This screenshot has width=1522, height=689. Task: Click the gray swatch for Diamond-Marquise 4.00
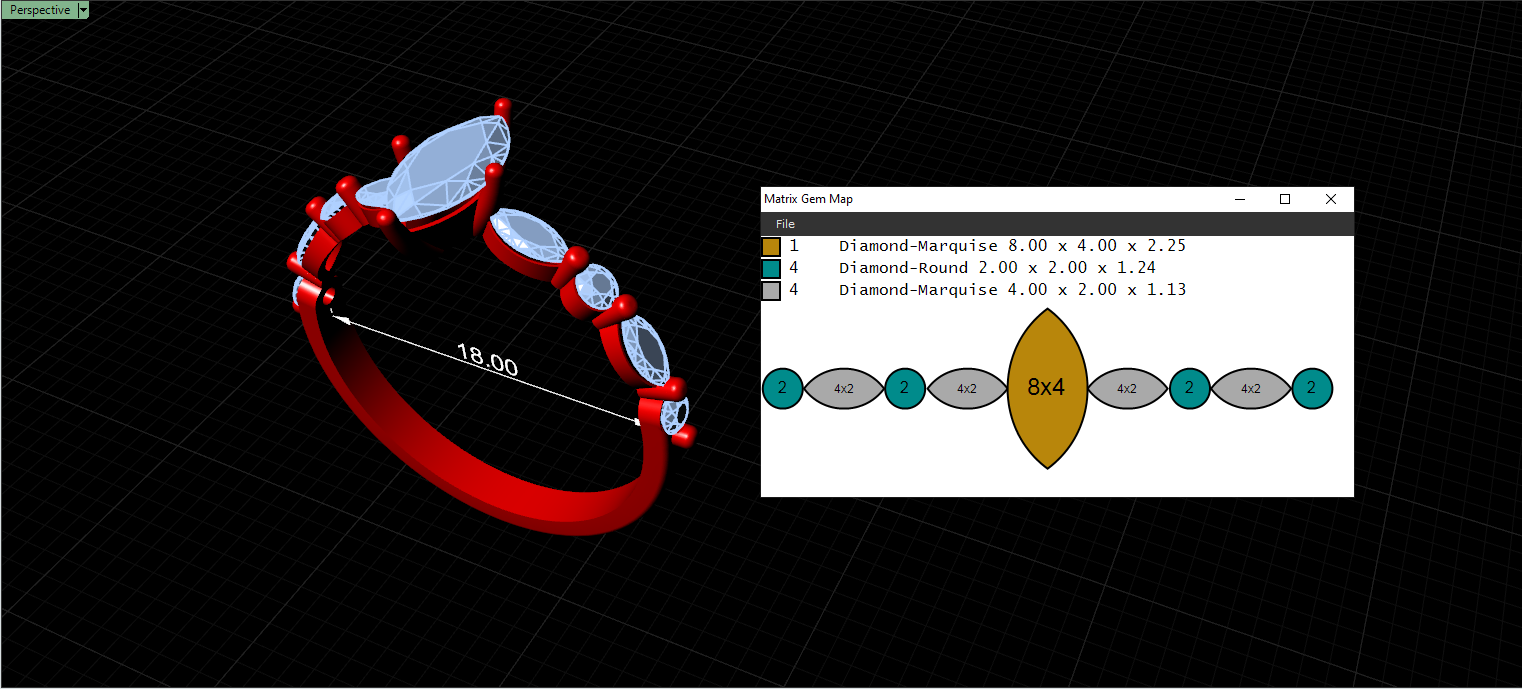tap(771, 291)
